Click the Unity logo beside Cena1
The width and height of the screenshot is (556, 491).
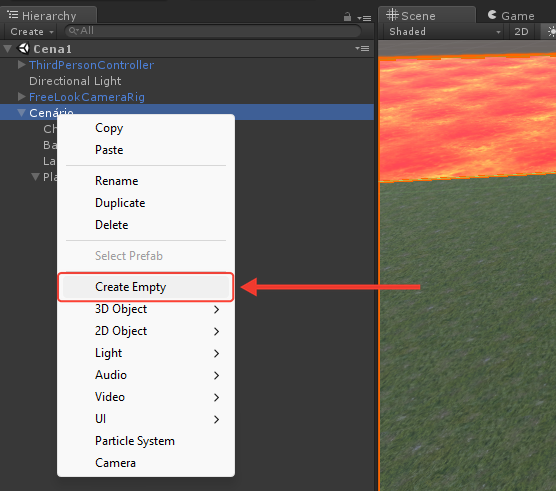[x=23, y=49]
